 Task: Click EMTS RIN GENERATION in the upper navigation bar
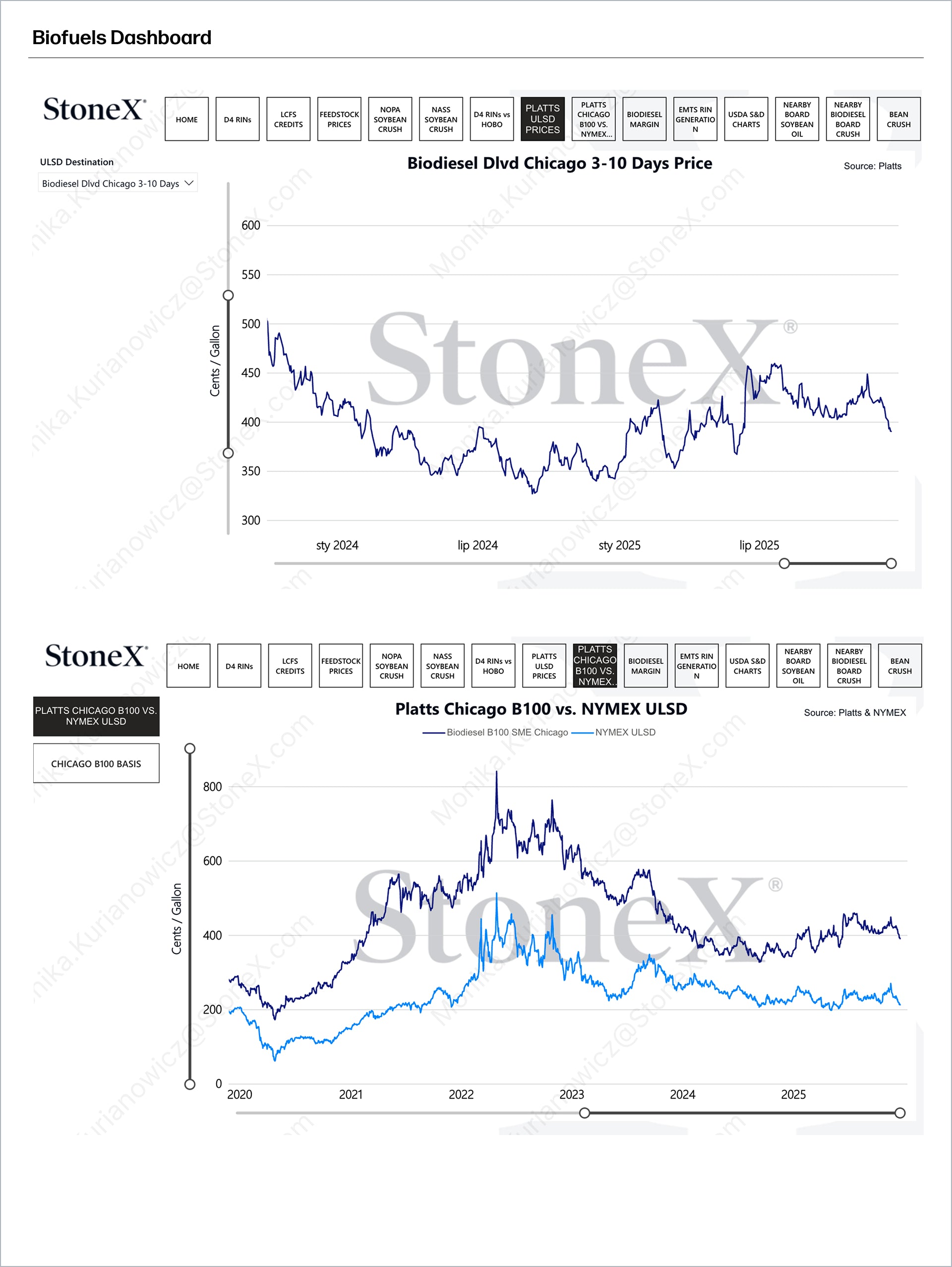(696, 119)
